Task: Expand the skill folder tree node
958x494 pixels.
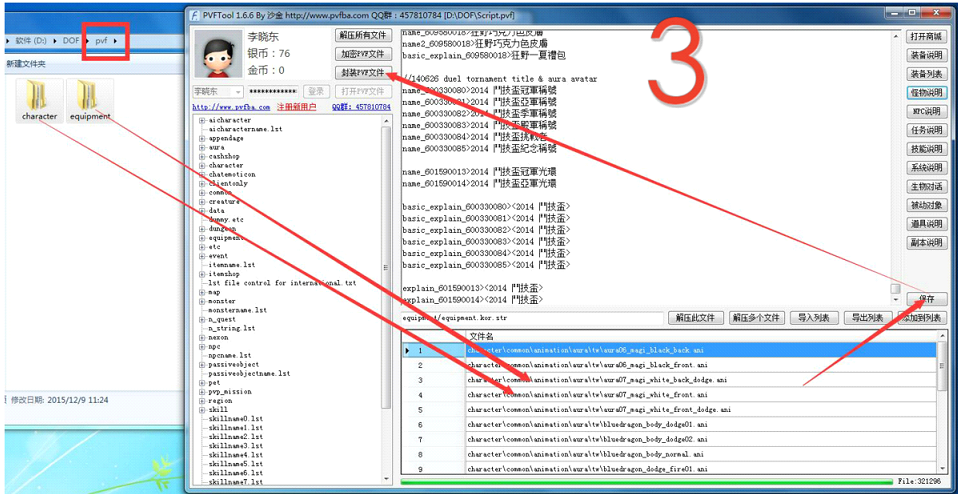Action: pyautogui.click(x=202, y=409)
